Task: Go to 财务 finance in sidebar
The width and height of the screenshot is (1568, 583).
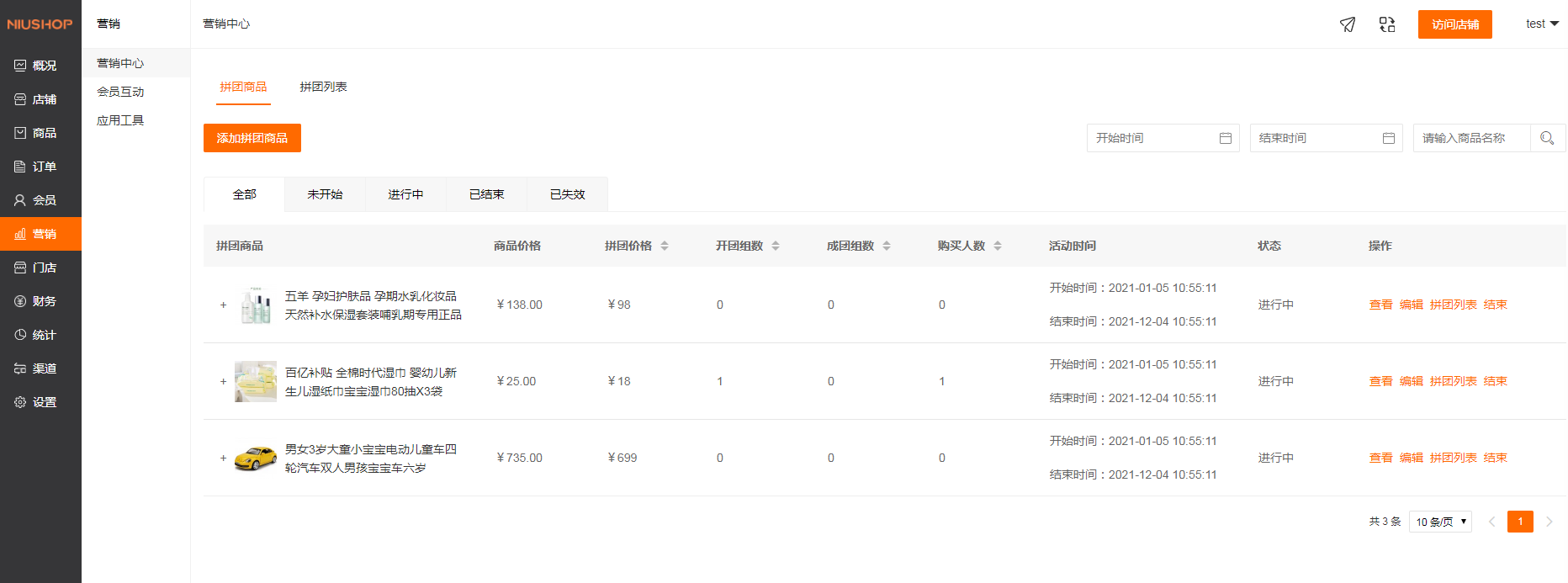Action: (x=40, y=301)
